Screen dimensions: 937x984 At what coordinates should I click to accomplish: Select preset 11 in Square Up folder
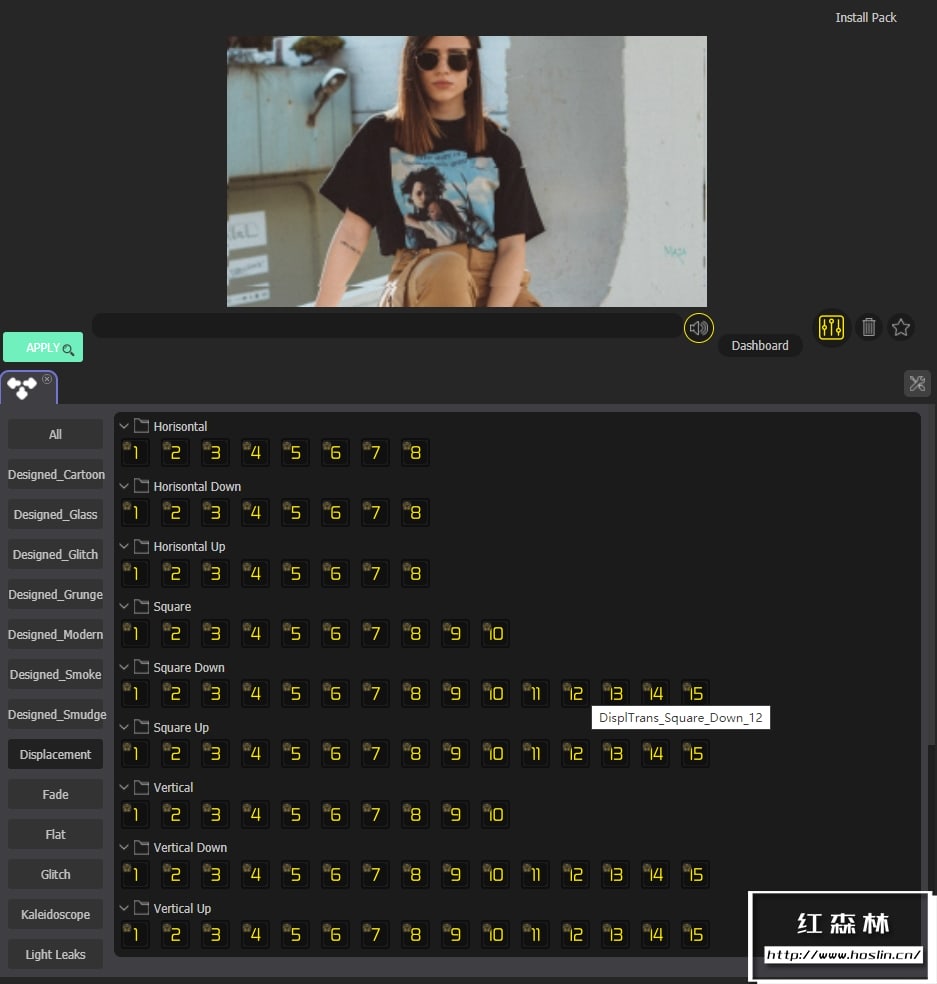tap(535, 754)
